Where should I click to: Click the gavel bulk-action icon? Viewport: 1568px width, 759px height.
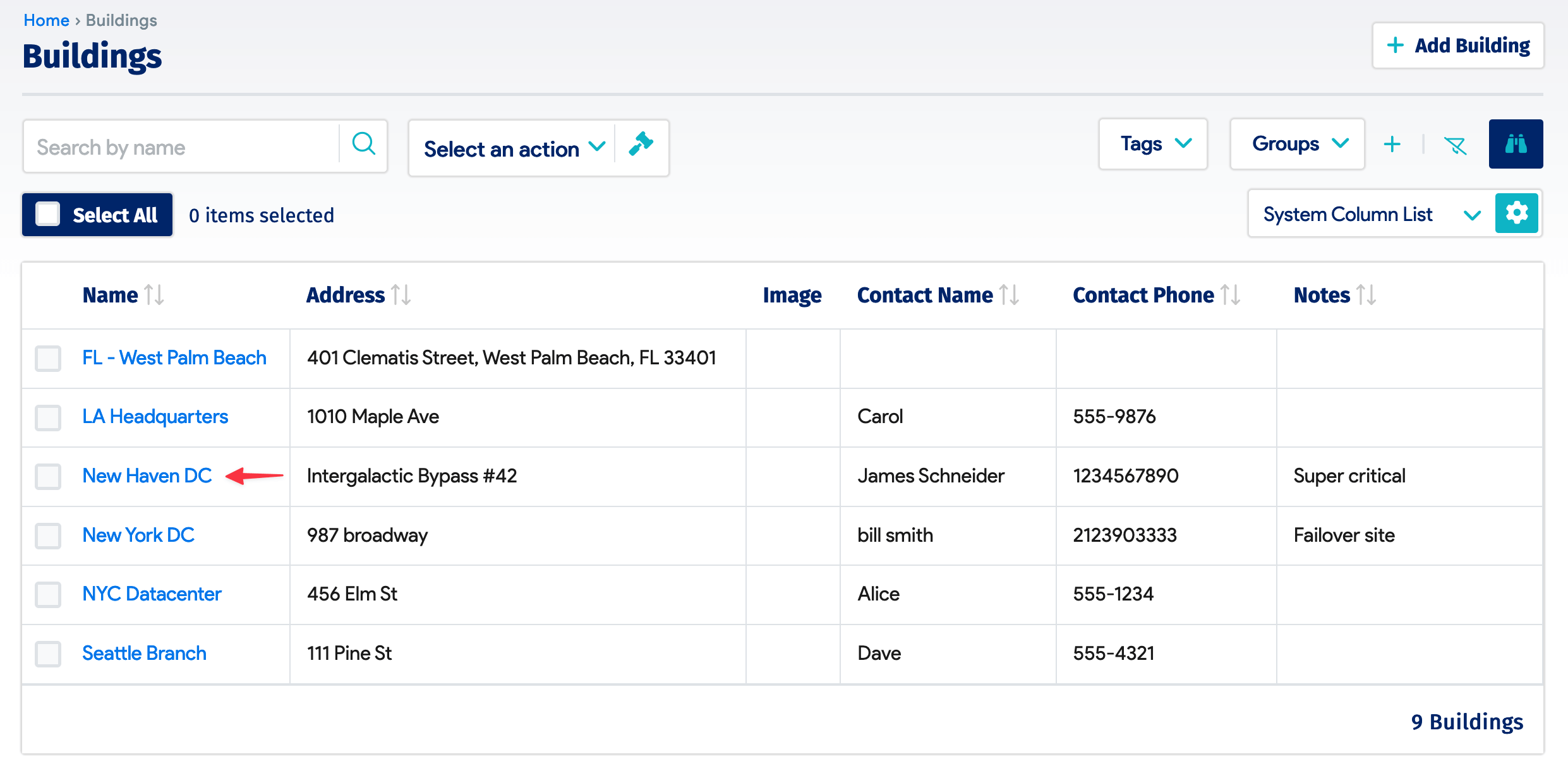point(641,145)
